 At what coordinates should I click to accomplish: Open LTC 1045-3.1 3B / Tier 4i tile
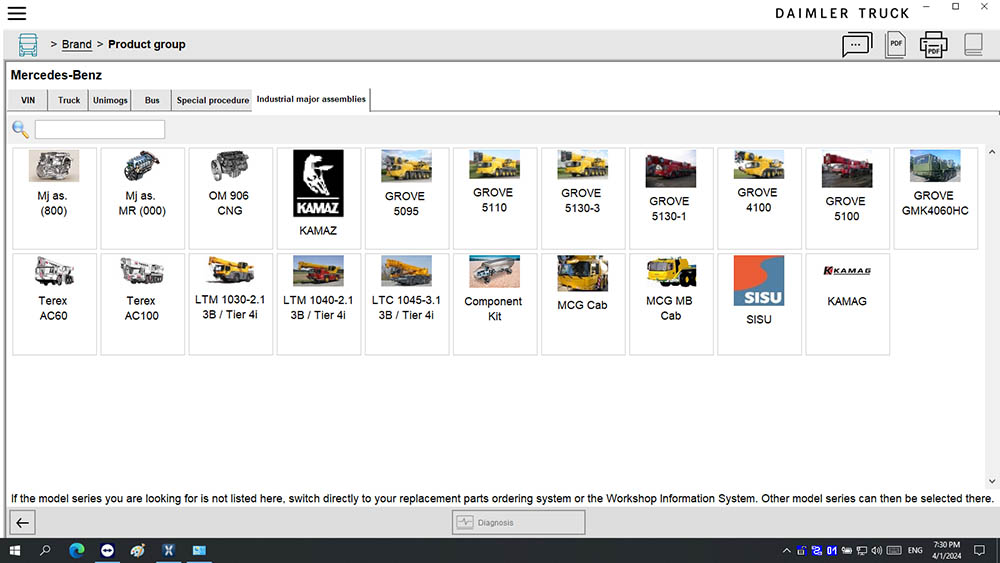[406, 304]
